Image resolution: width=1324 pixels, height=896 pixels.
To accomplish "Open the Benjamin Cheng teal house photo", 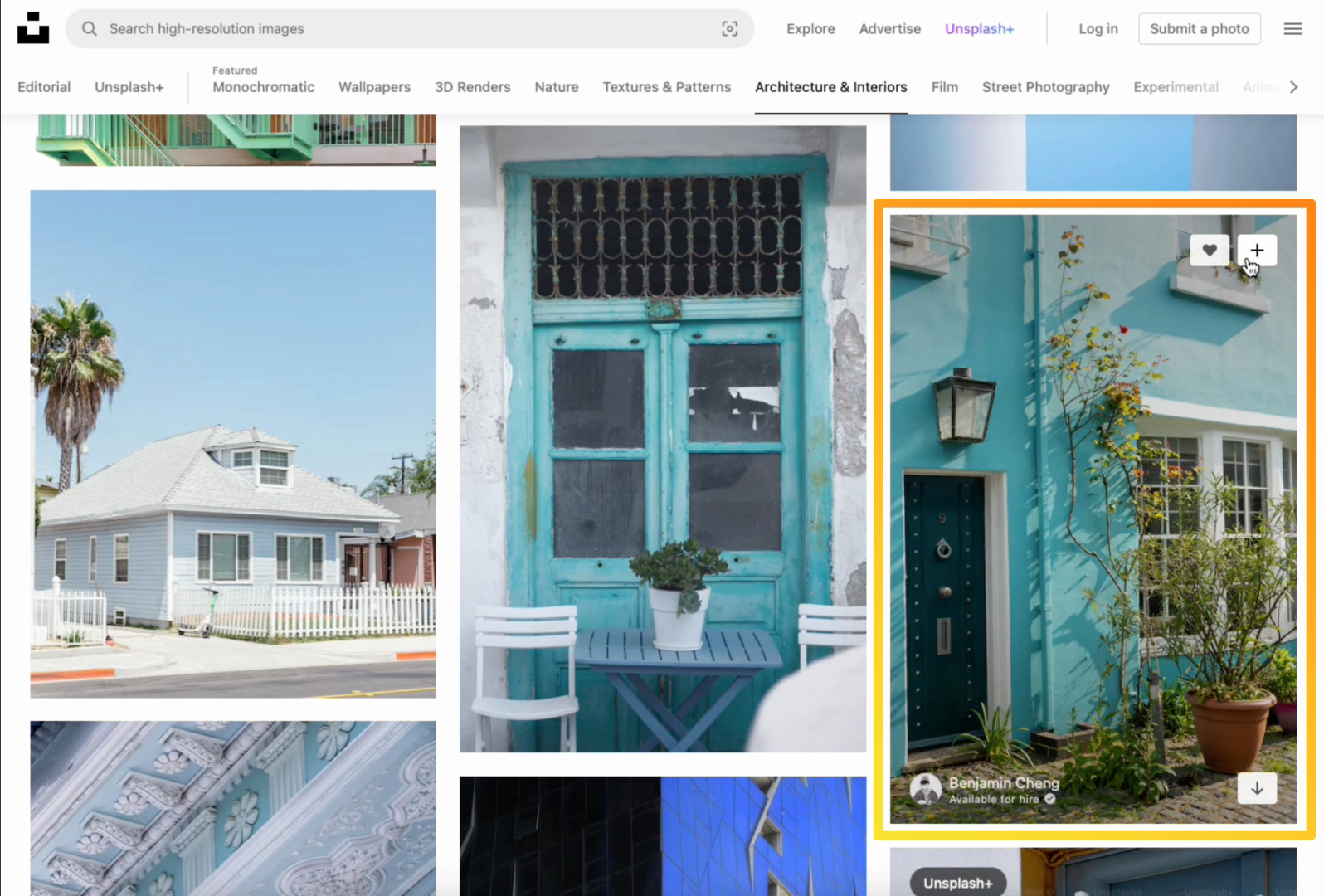I will tap(1093, 519).
